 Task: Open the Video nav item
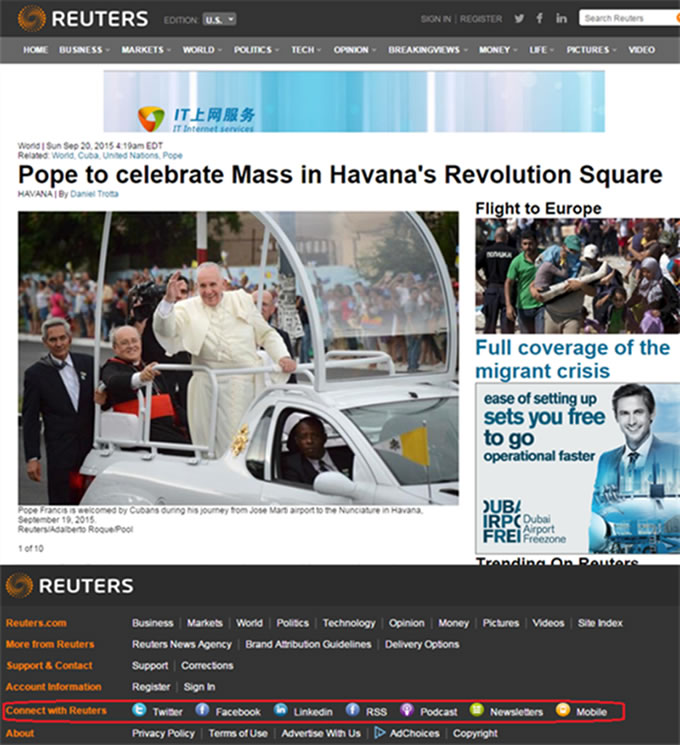(x=642, y=50)
